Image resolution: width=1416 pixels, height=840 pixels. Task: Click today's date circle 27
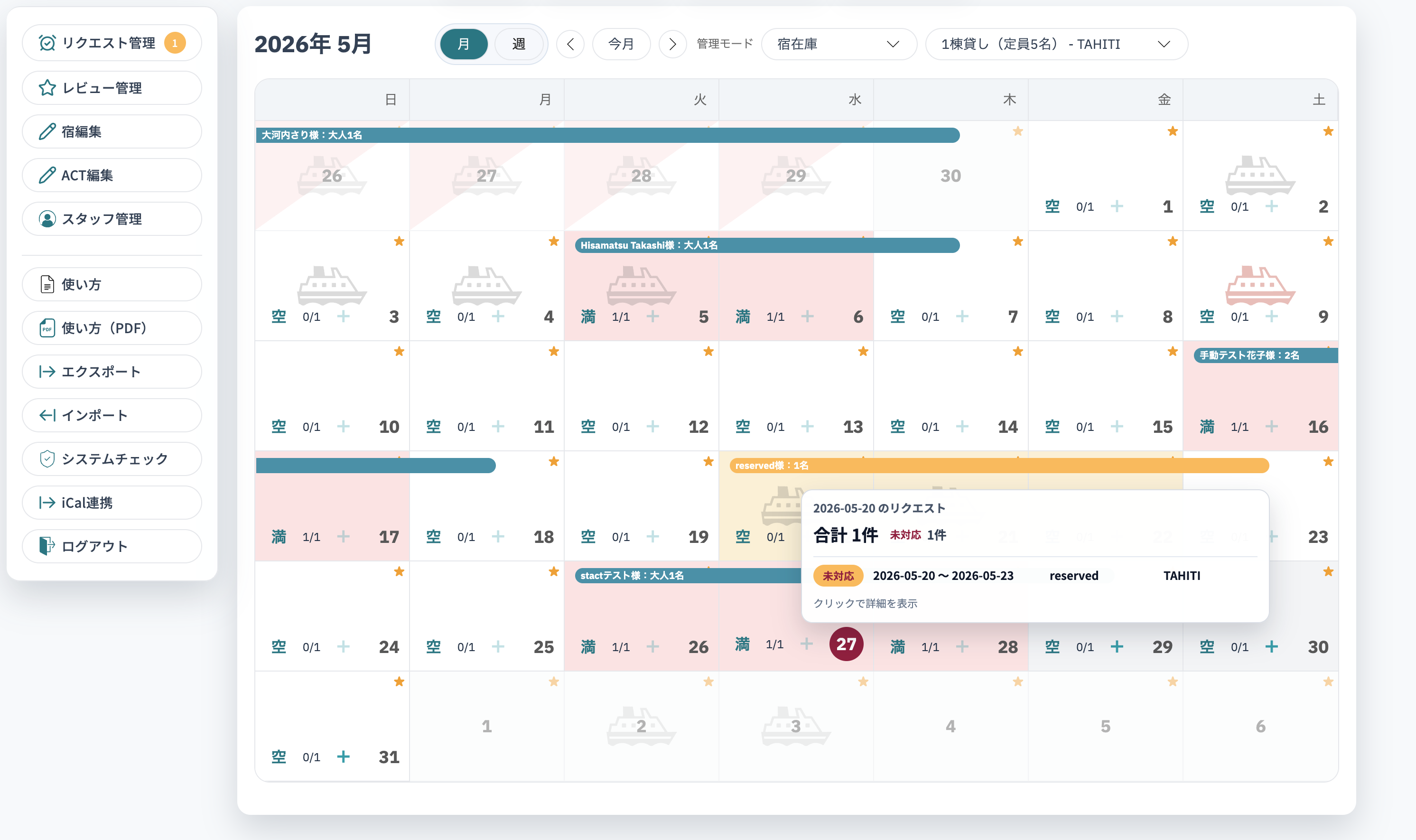(846, 644)
